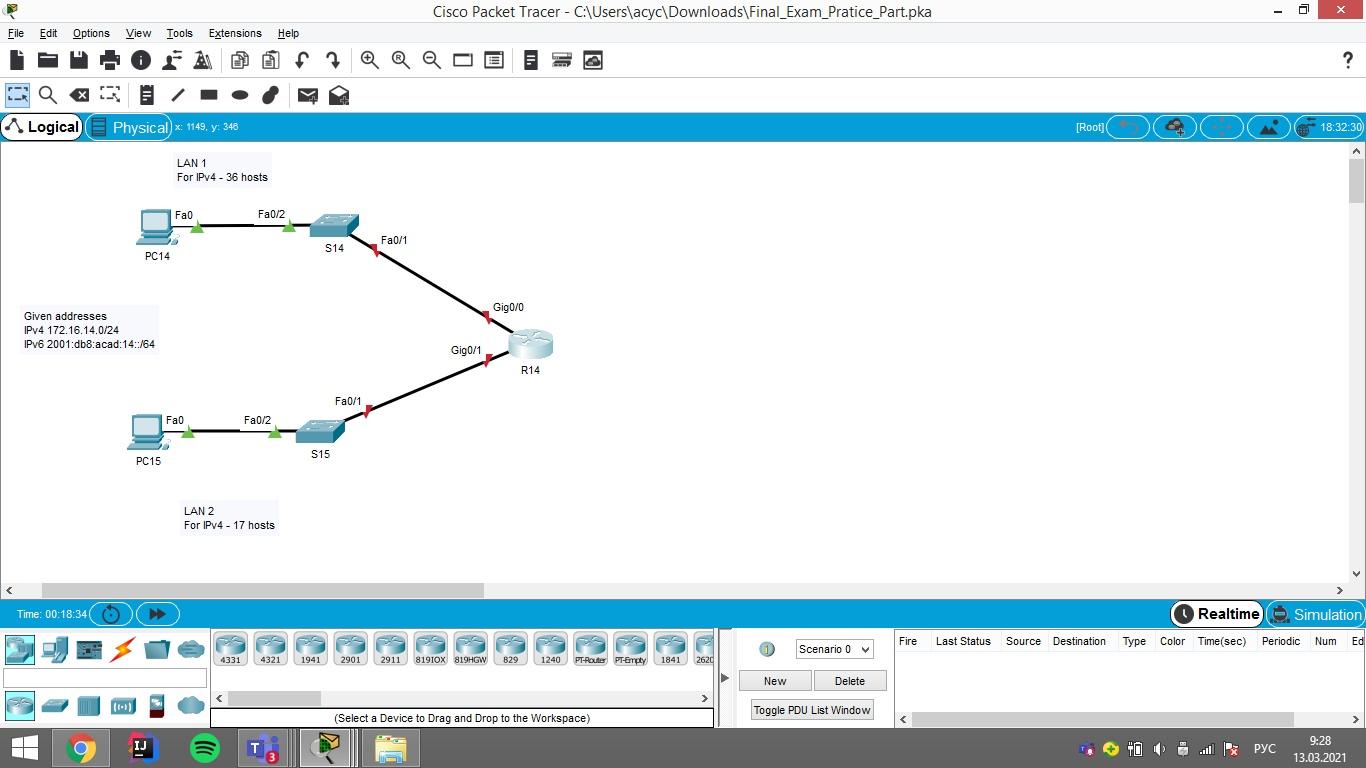Undo the last action with the Undo arrow
The width and height of the screenshot is (1366, 768).
click(x=301, y=60)
